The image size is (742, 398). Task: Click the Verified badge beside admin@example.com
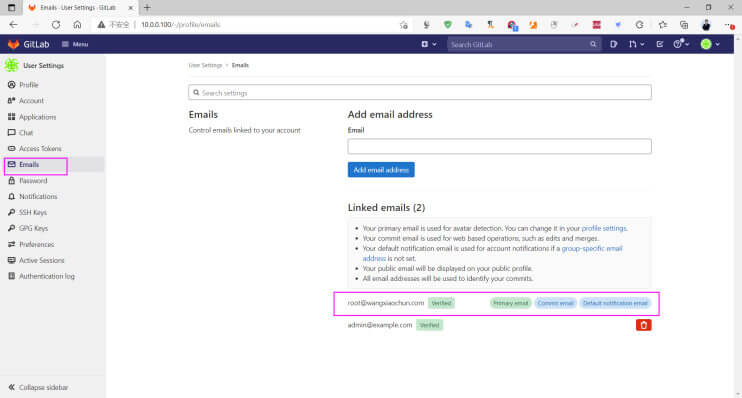[x=429, y=325]
